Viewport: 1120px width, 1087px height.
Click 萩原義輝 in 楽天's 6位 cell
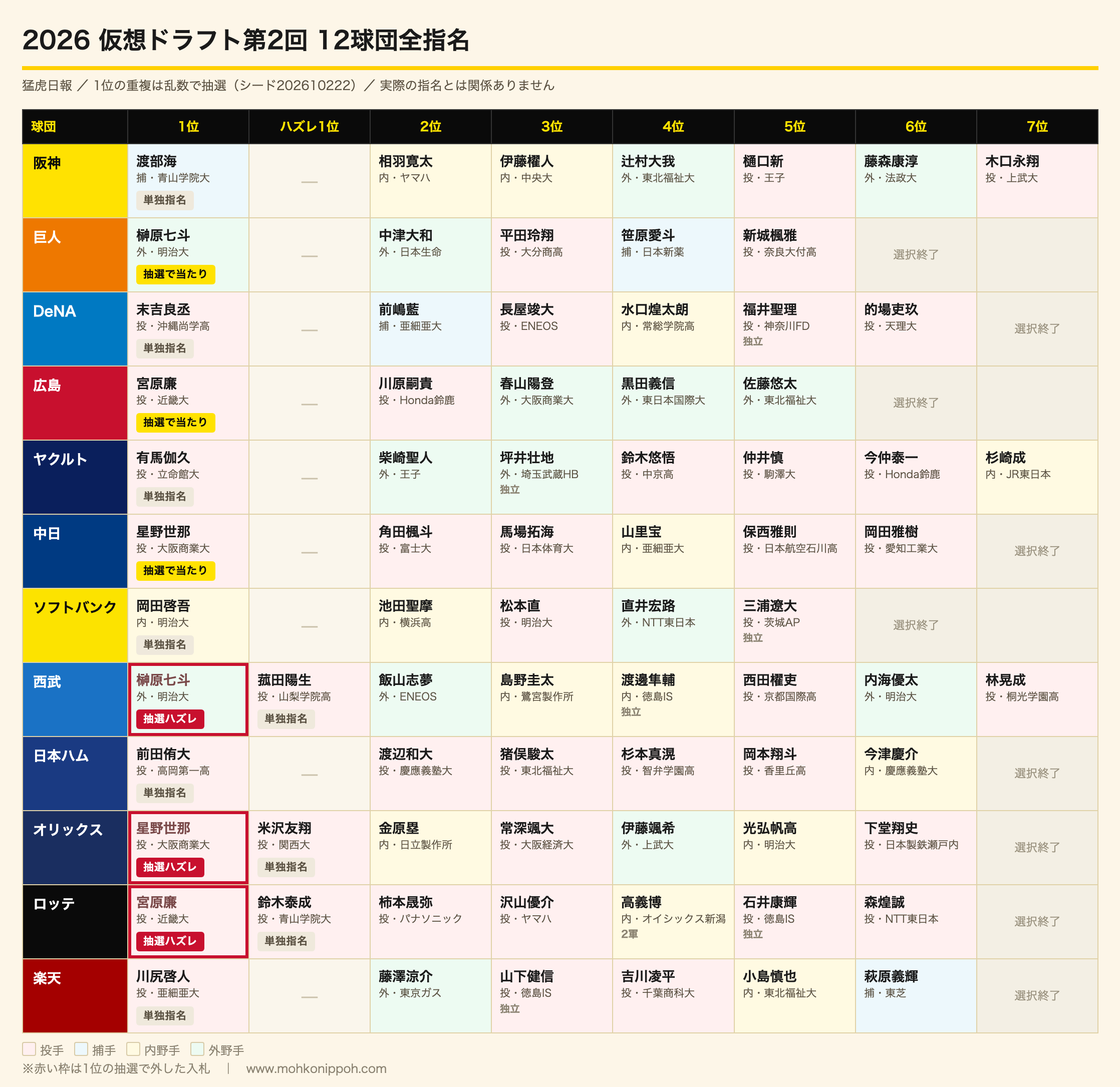coord(891,976)
